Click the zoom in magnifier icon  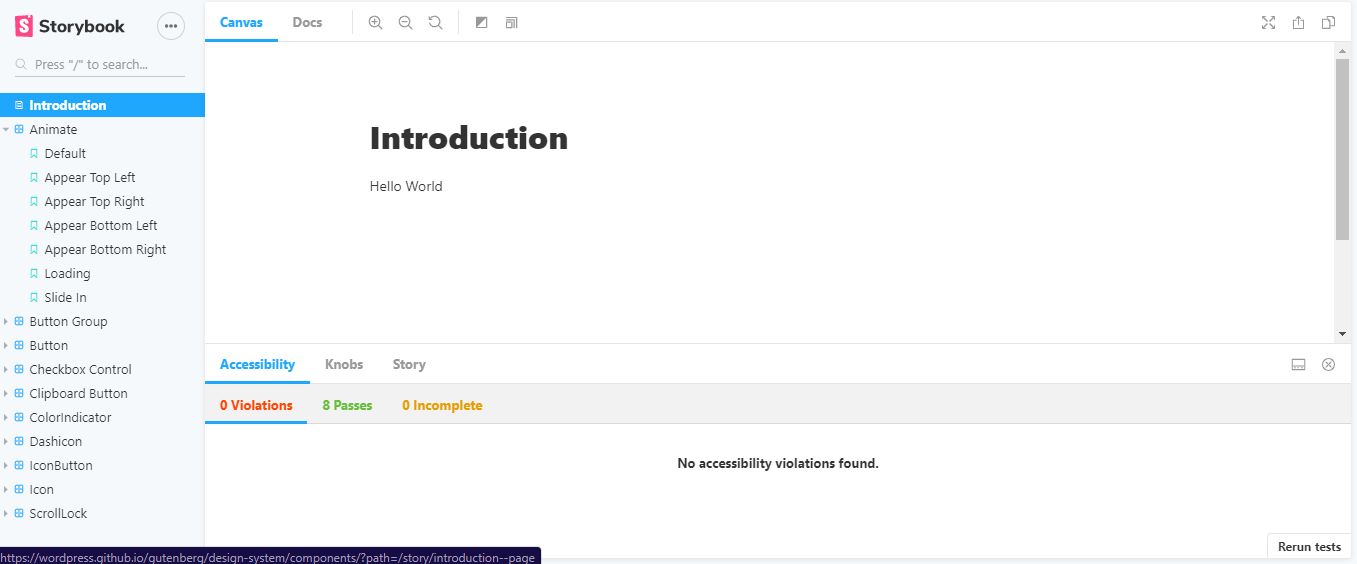[375, 22]
